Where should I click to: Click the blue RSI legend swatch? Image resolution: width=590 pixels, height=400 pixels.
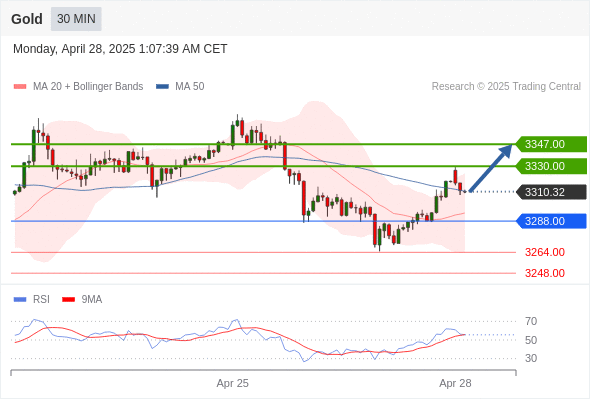pyautogui.click(x=20, y=300)
